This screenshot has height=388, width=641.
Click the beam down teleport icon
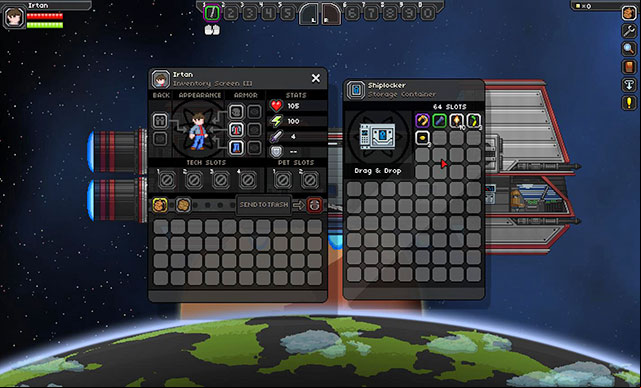click(629, 85)
